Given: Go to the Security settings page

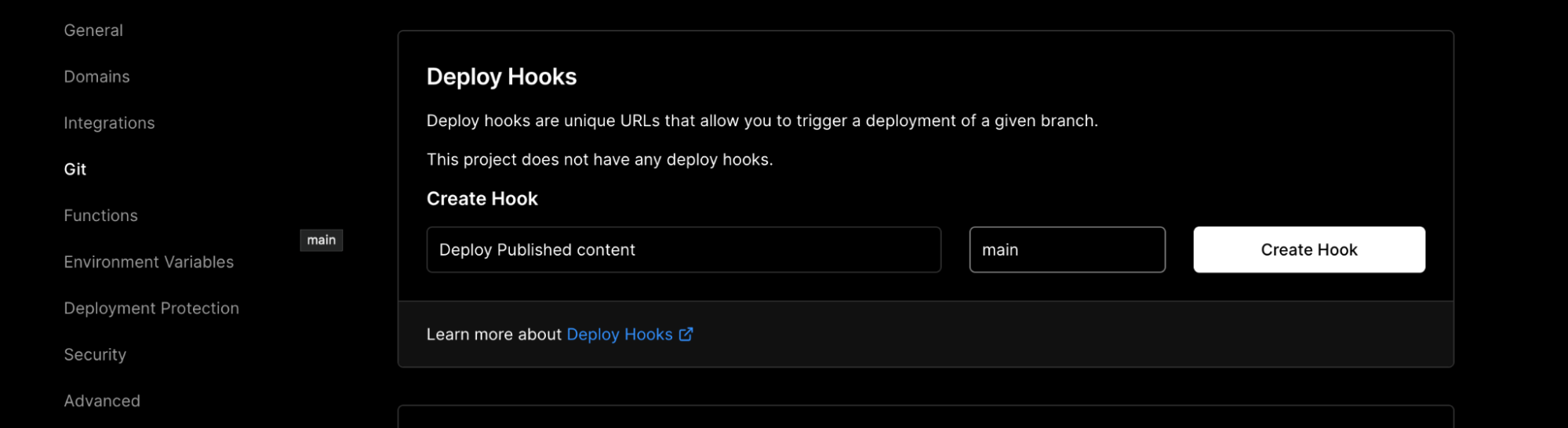Looking at the screenshot, I should (x=95, y=354).
